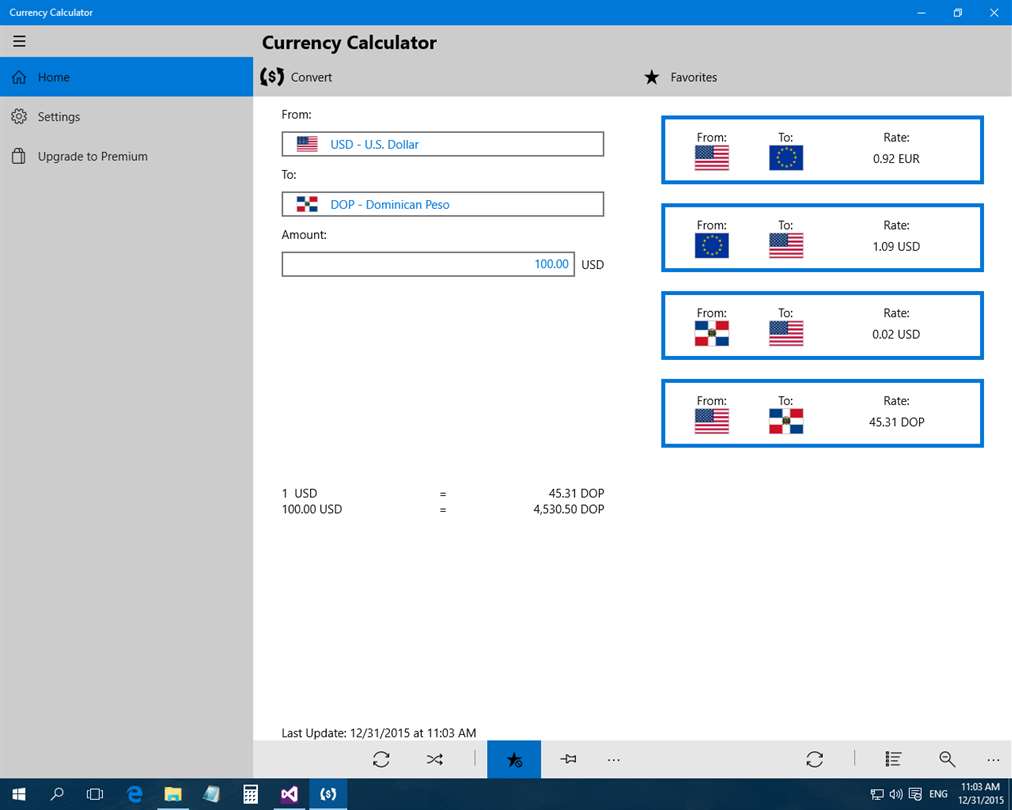
Task: Go to Home in the sidebar
Action: pos(126,77)
